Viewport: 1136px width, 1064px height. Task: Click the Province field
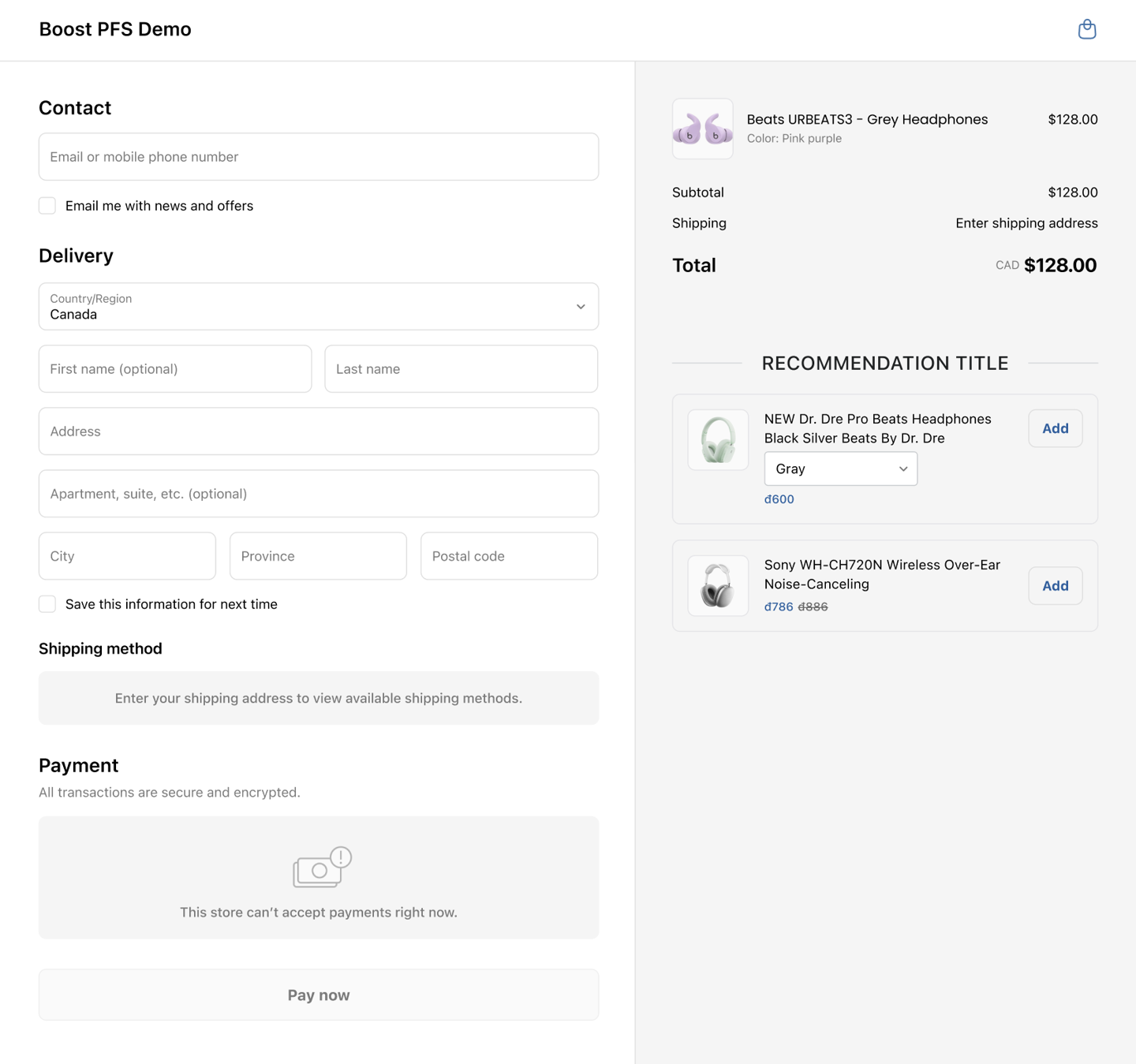[318, 556]
